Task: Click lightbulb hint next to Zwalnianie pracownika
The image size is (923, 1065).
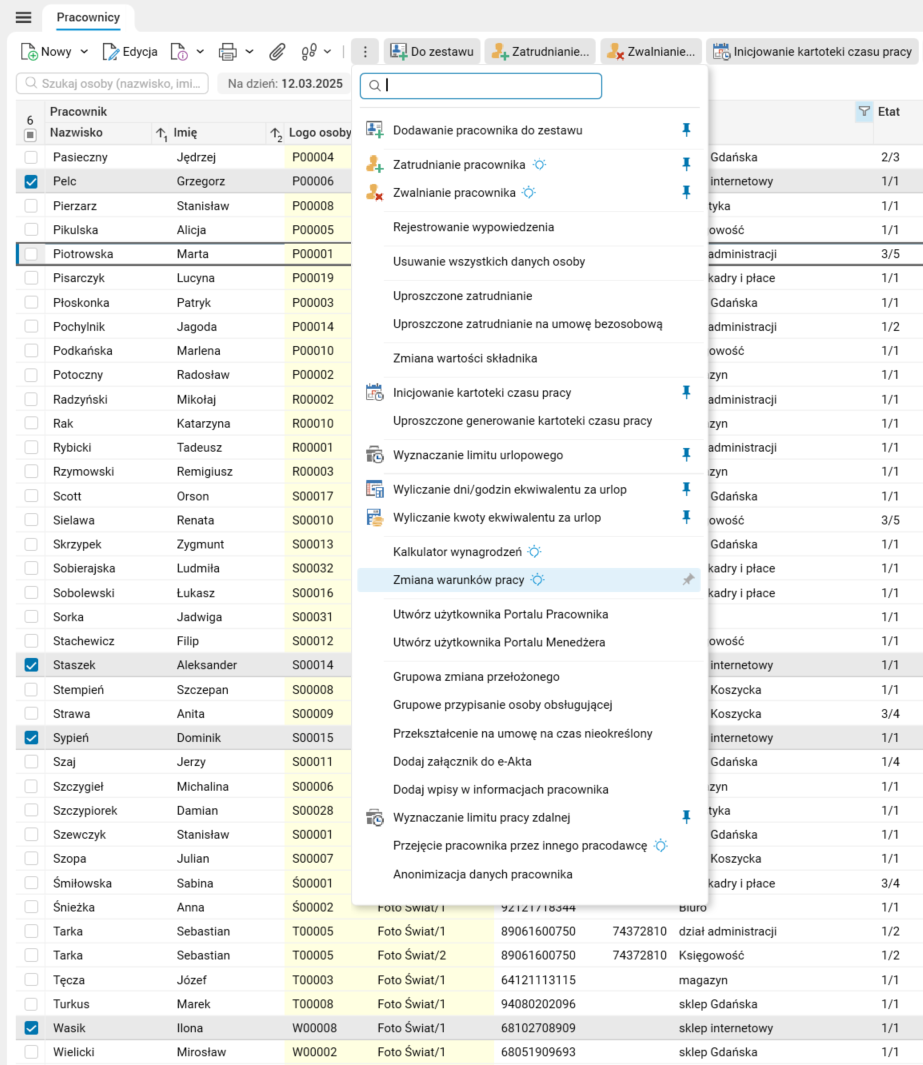Action: click(529, 193)
